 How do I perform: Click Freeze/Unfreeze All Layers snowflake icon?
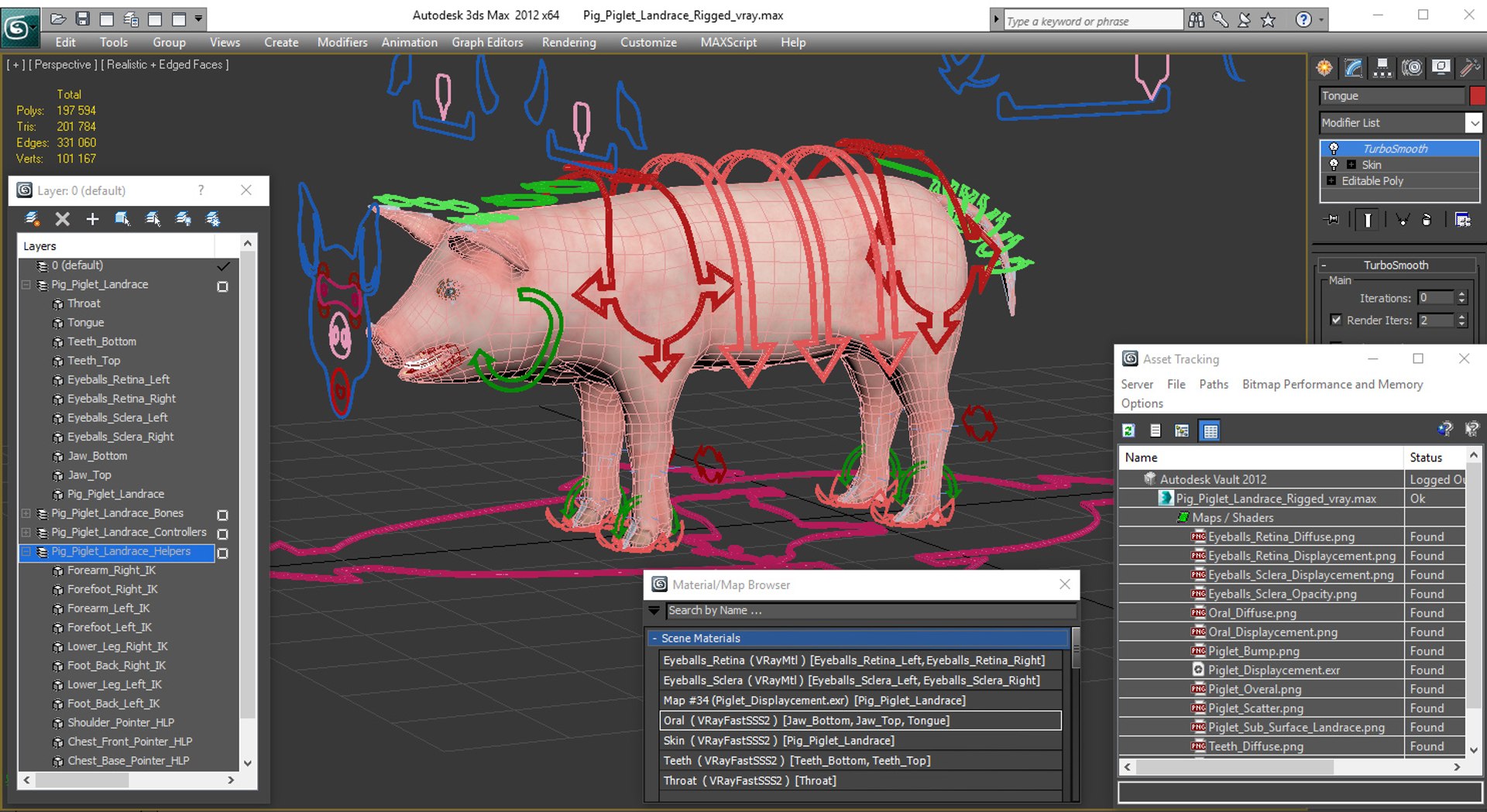pos(213,219)
